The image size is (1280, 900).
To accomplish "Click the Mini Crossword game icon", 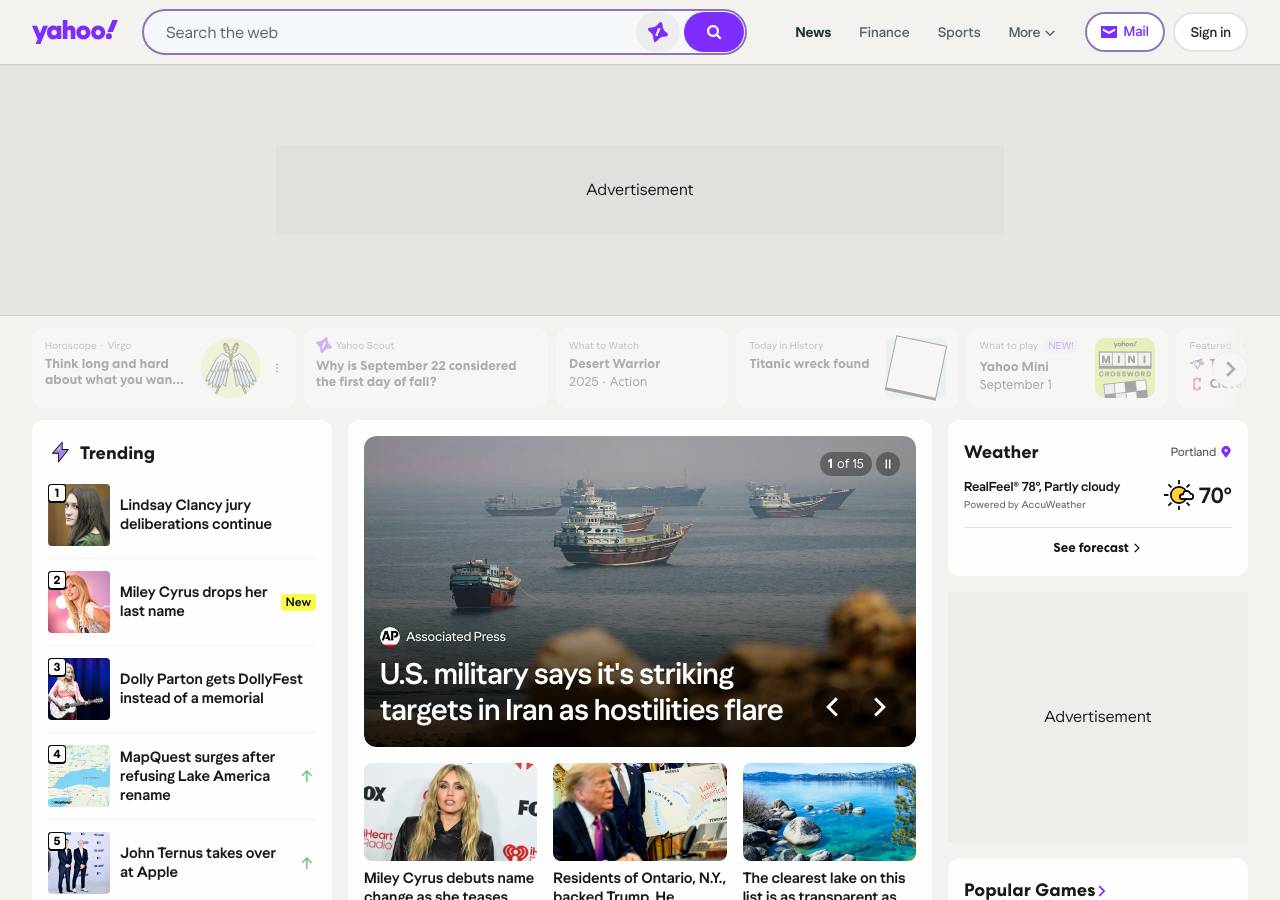I will [x=1125, y=368].
